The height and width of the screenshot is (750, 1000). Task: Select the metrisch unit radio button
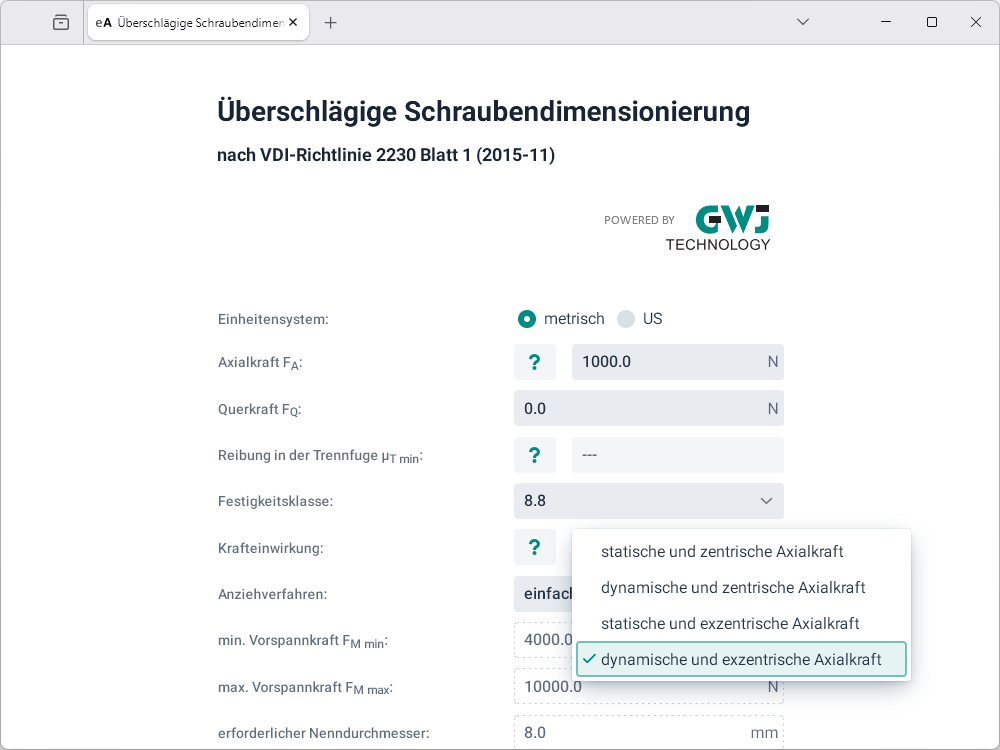pyautogui.click(x=527, y=319)
